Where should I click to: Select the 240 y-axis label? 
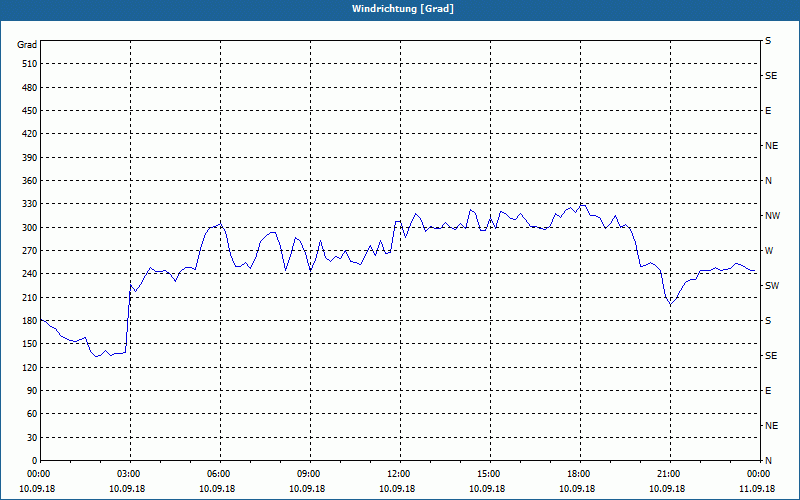30,274
